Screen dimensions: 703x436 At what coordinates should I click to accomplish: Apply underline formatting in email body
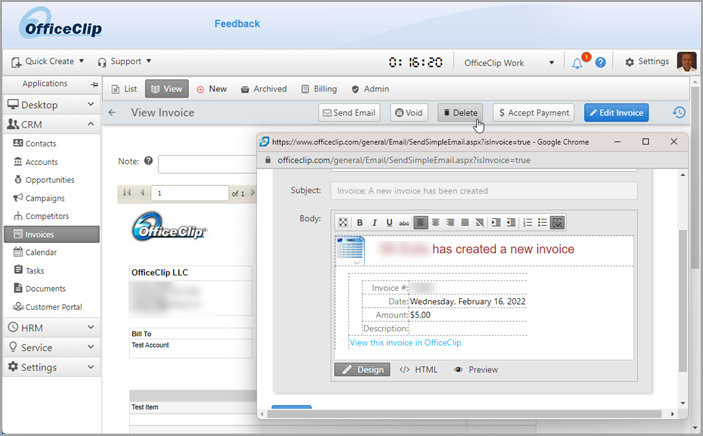click(x=389, y=222)
